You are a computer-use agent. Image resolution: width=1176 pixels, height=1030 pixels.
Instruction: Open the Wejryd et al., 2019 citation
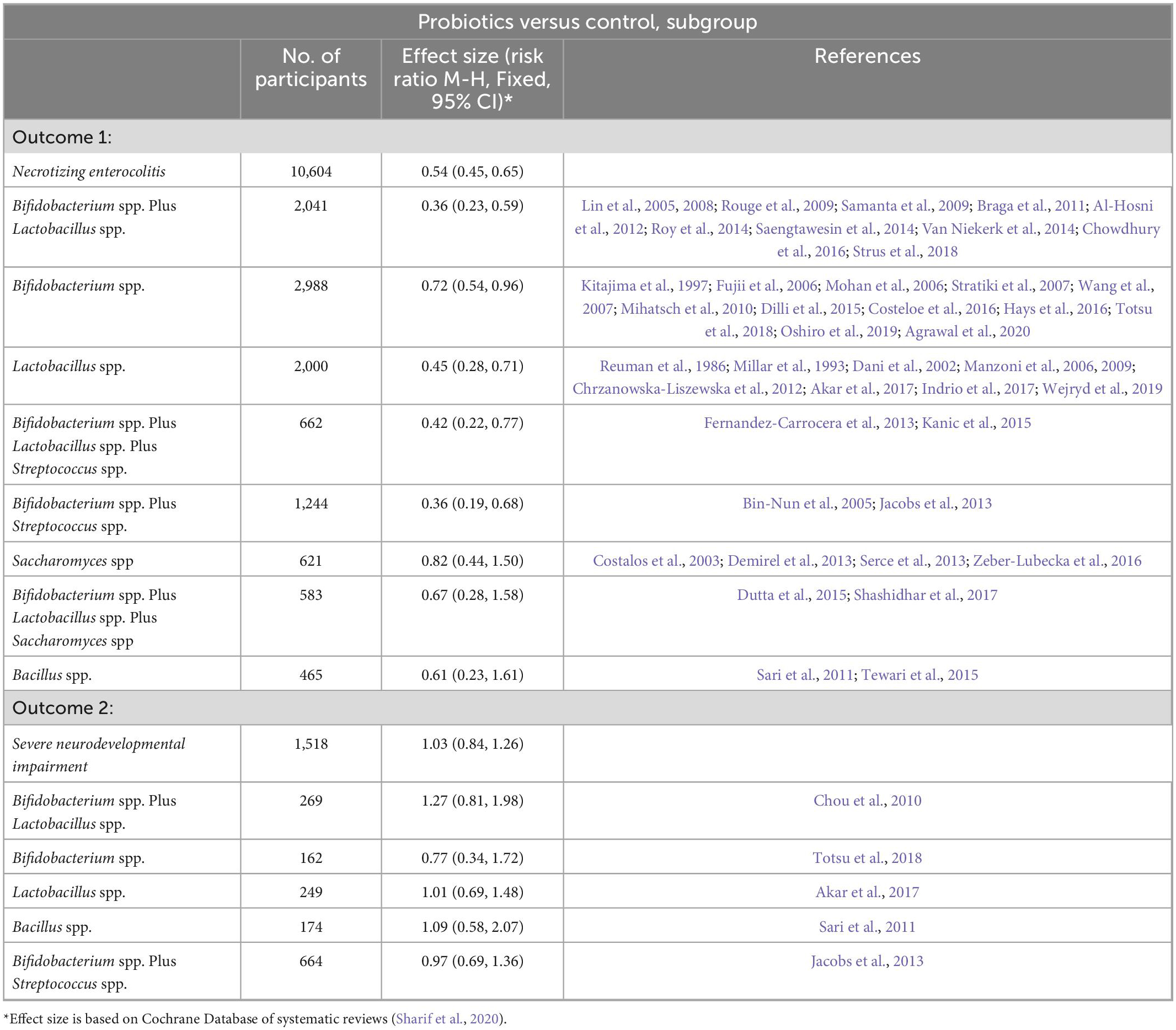coord(1103,389)
